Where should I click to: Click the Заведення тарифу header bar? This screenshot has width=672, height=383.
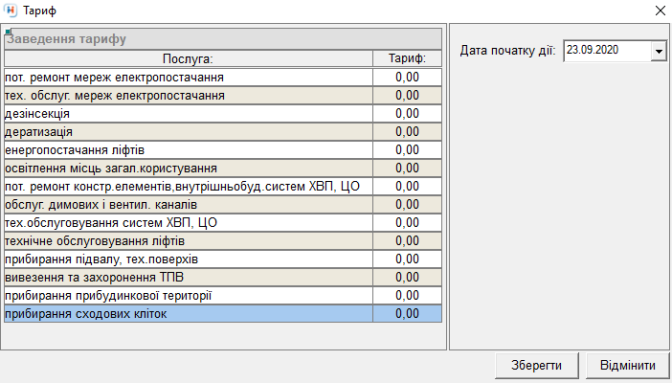pos(223,39)
